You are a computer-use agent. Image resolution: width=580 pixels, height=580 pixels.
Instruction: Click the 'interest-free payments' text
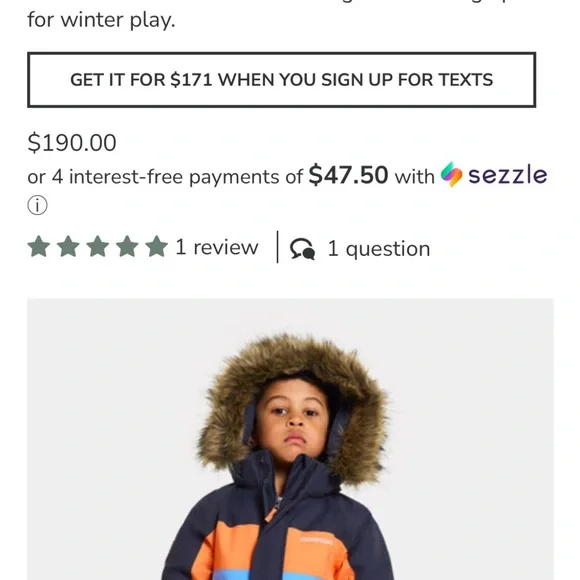click(x=175, y=177)
